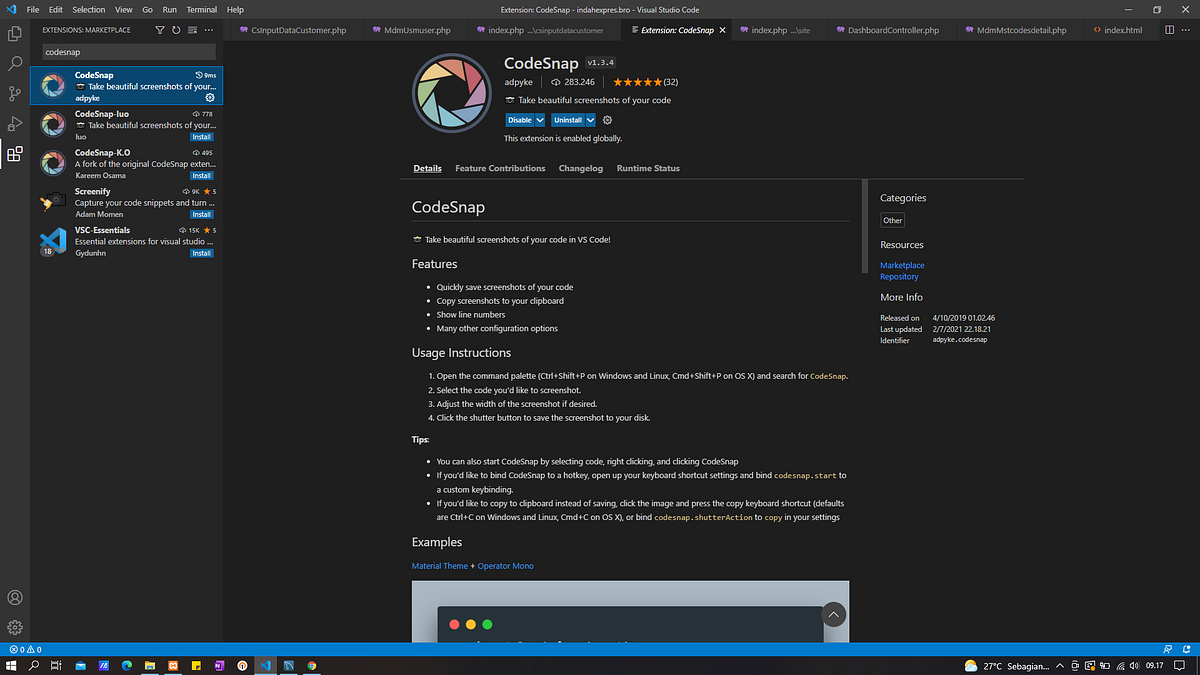Open Accounts icon above the gear
1200x675 pixels.
[14, 597]
